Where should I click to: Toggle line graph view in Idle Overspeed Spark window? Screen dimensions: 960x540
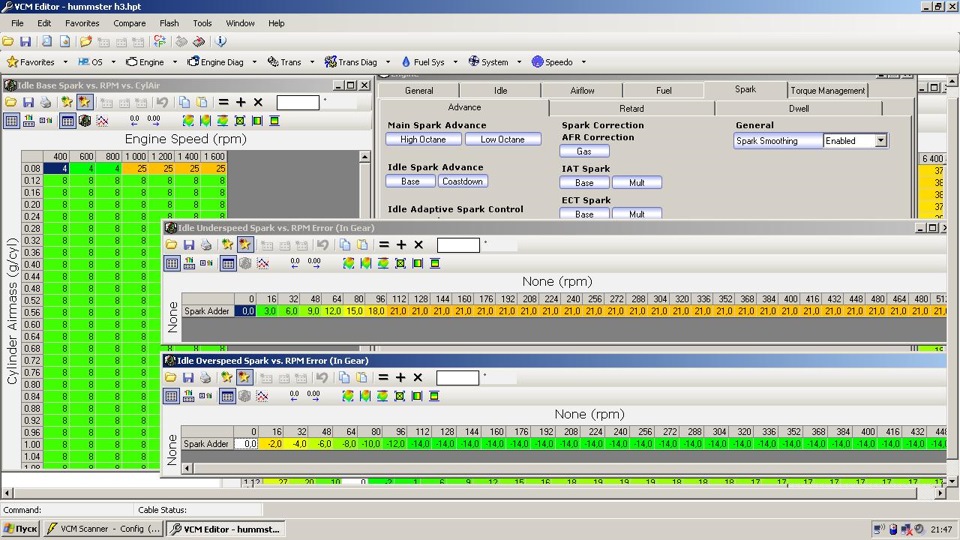coord(262,396)
